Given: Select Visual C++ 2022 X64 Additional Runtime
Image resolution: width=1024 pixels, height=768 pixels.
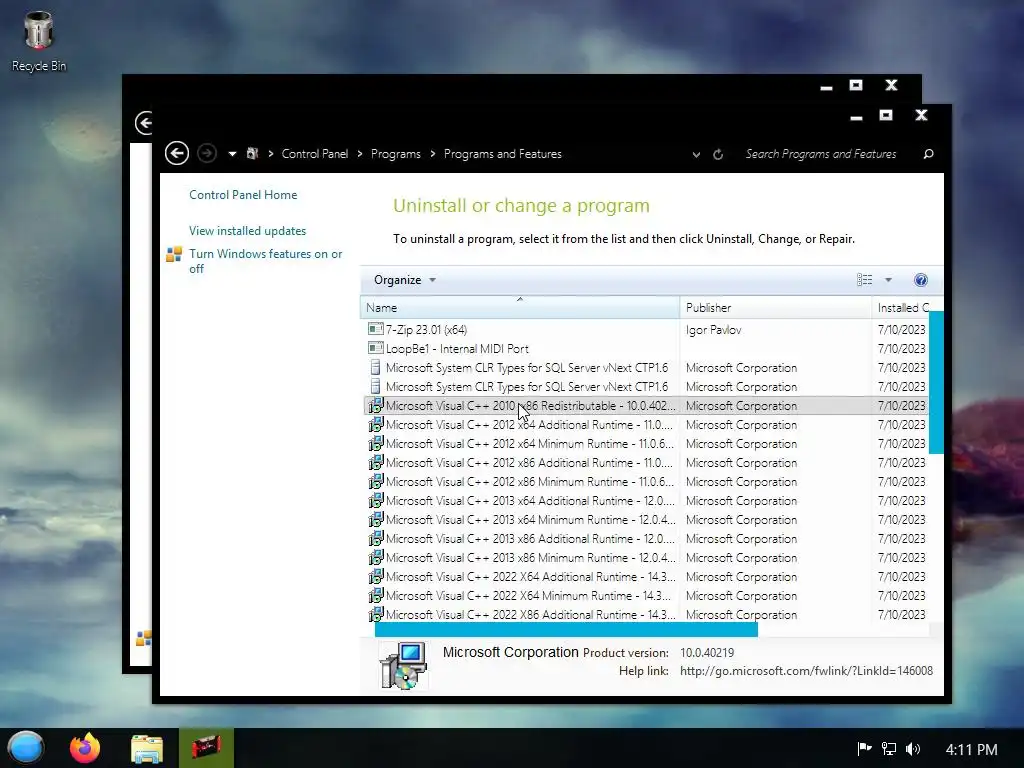Looking at the screenshot, I should click(645, 576).
